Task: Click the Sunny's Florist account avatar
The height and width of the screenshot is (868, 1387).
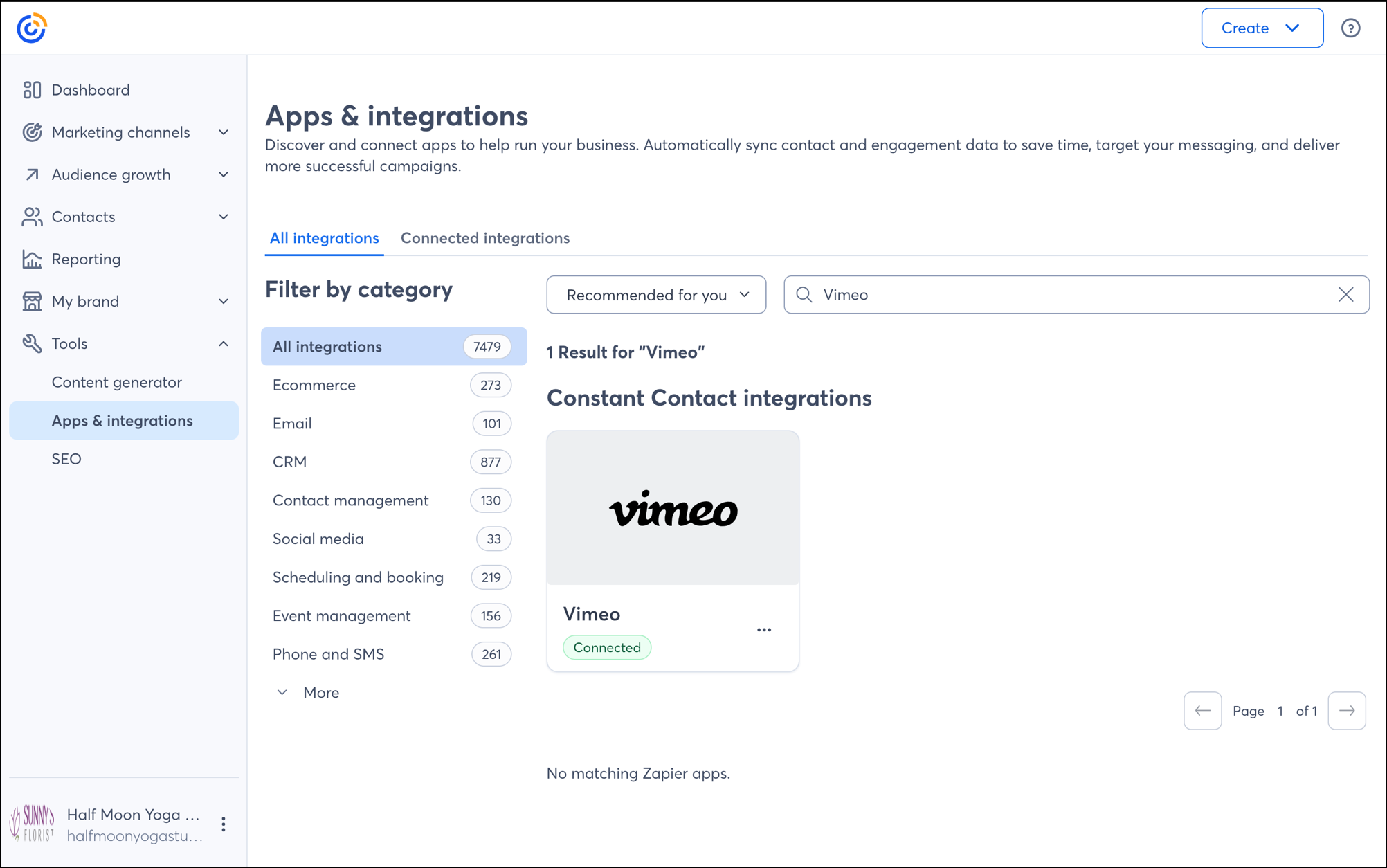Action: (32, 824)
